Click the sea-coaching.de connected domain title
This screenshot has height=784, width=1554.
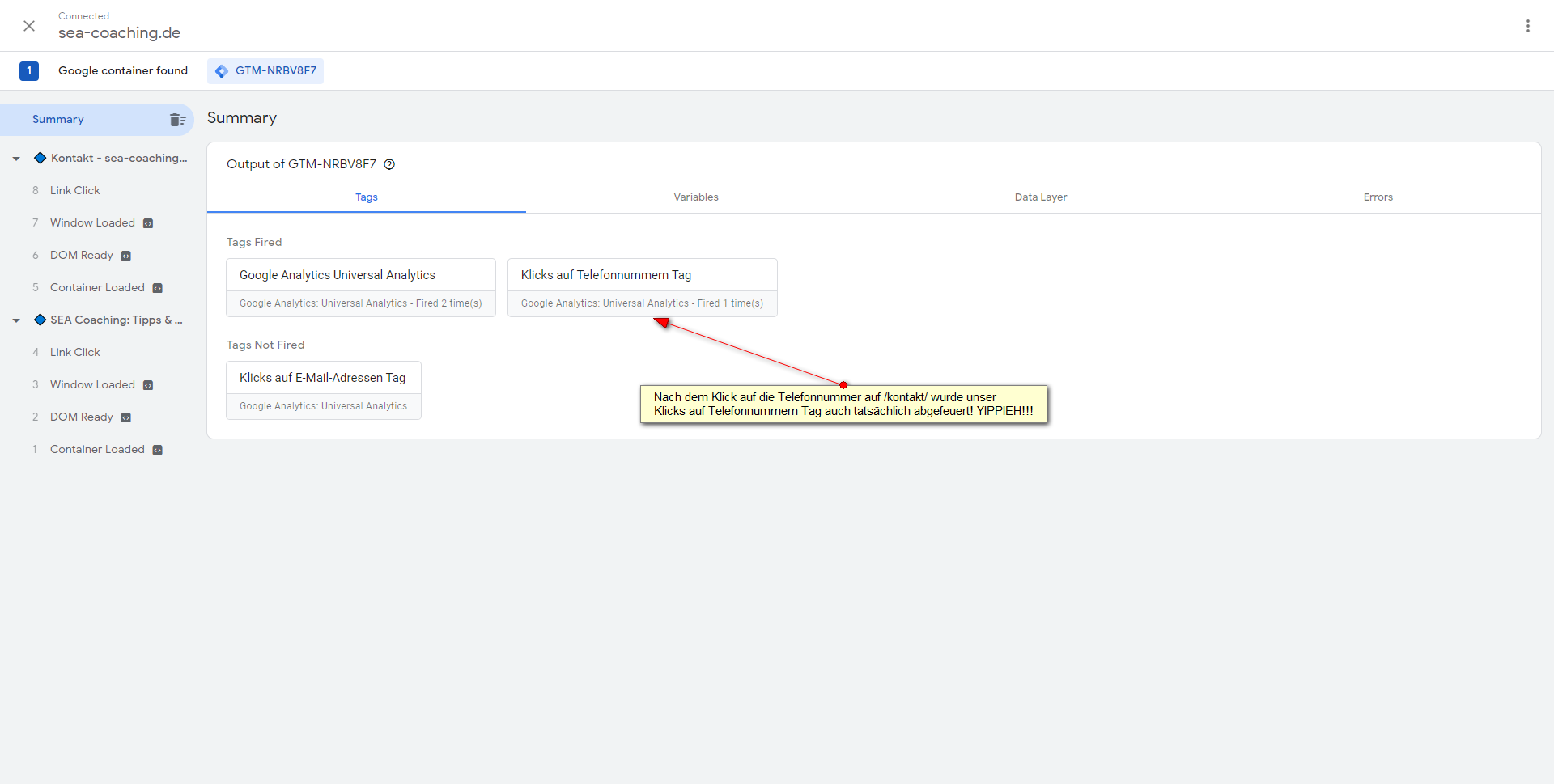click(119, 33)
